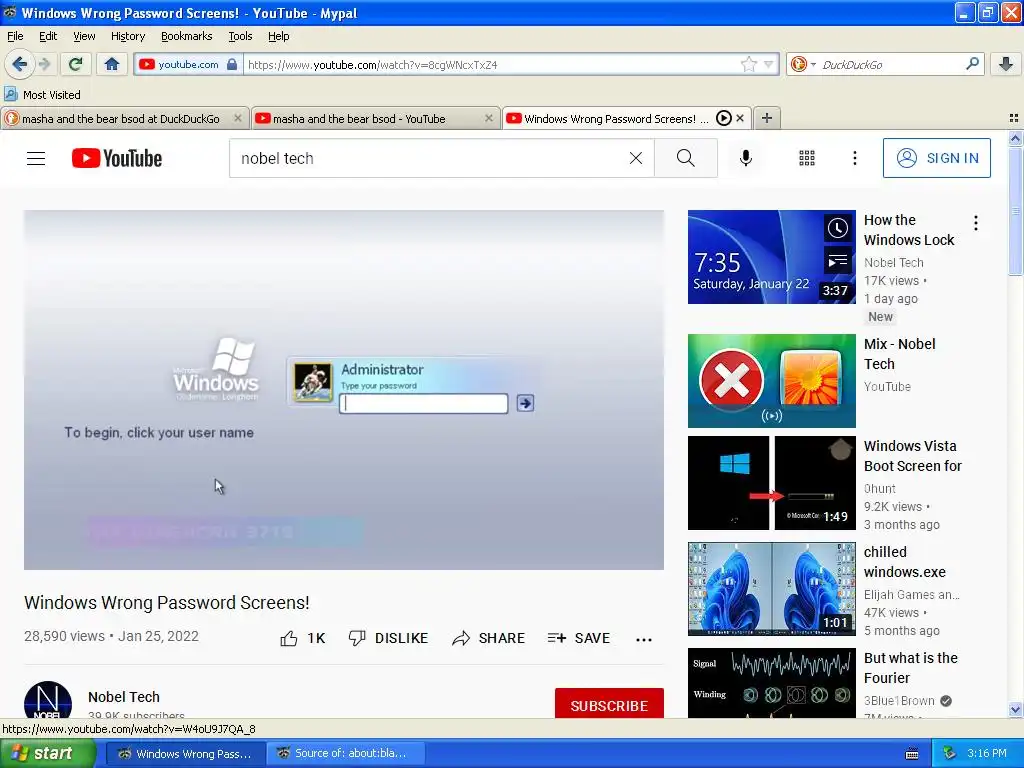
Task: Bookmark this page with the star icon
Action: coord(748,64)
